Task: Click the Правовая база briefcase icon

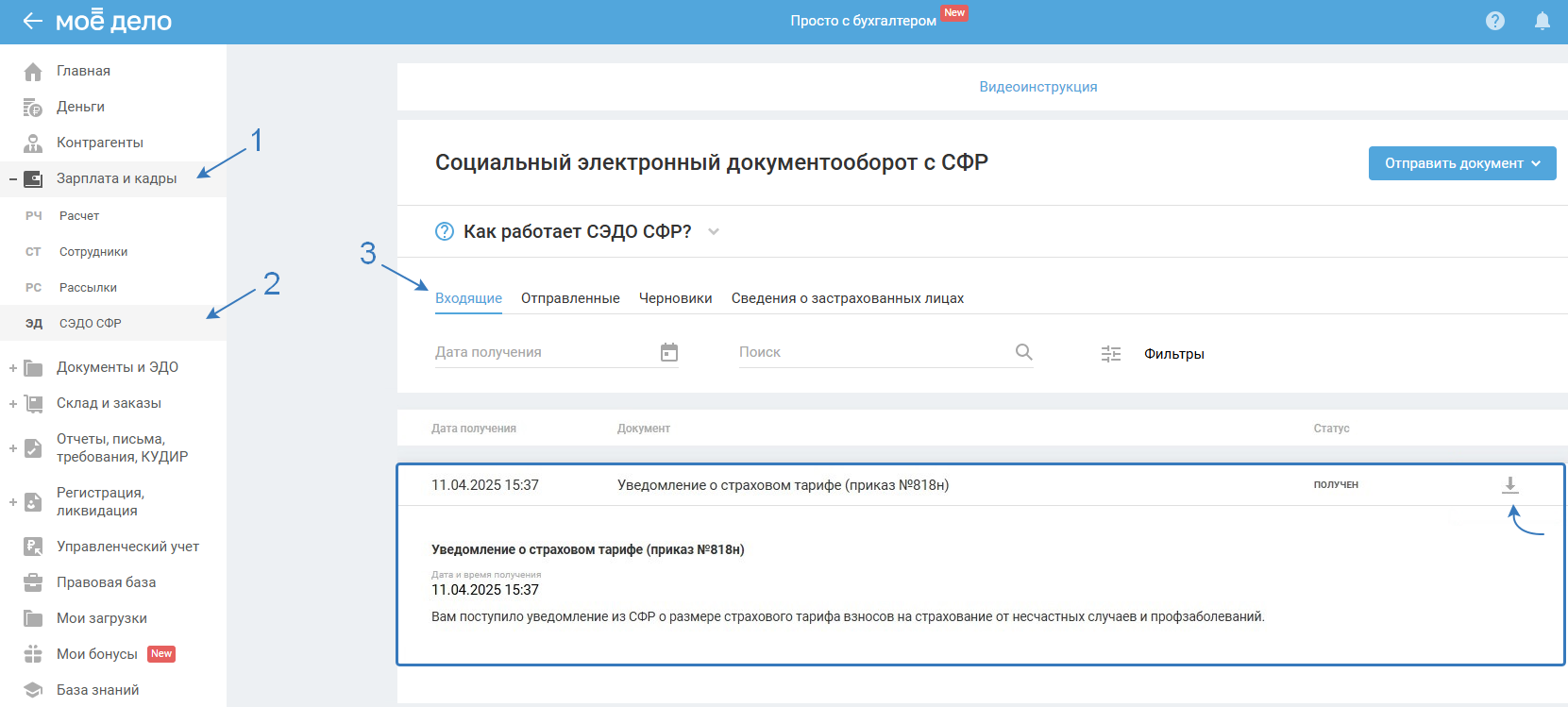Action: tap(33, 582)
